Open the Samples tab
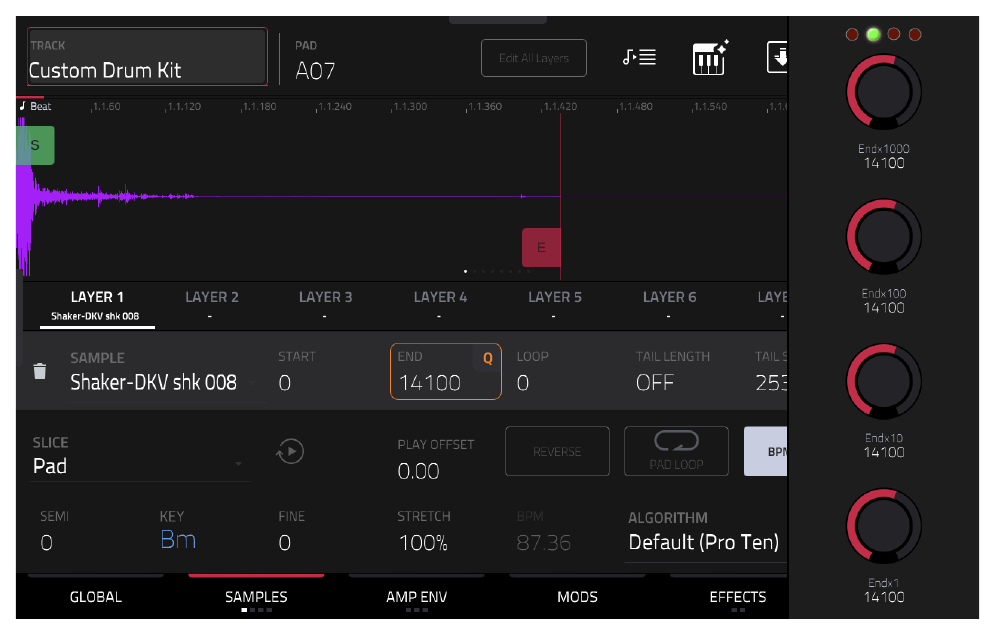This screenshot has width=996, height=636. click(256, 597)
